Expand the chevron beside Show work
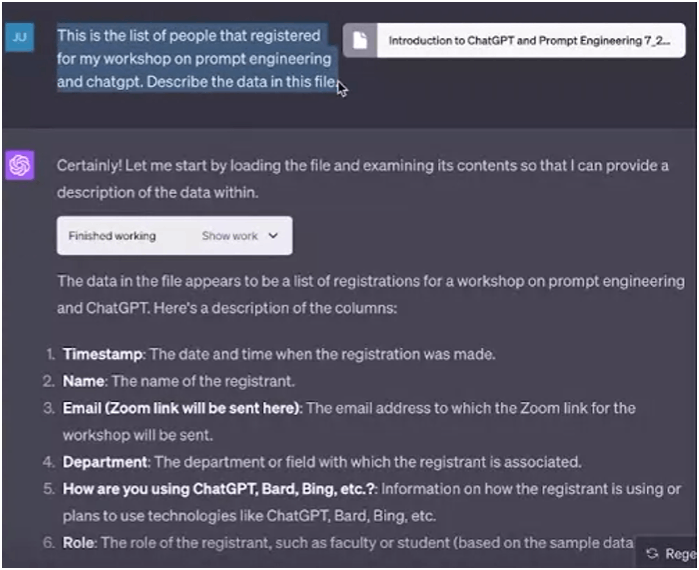The height and width of the screenshot is (570, 699). [x=273, y=236]
